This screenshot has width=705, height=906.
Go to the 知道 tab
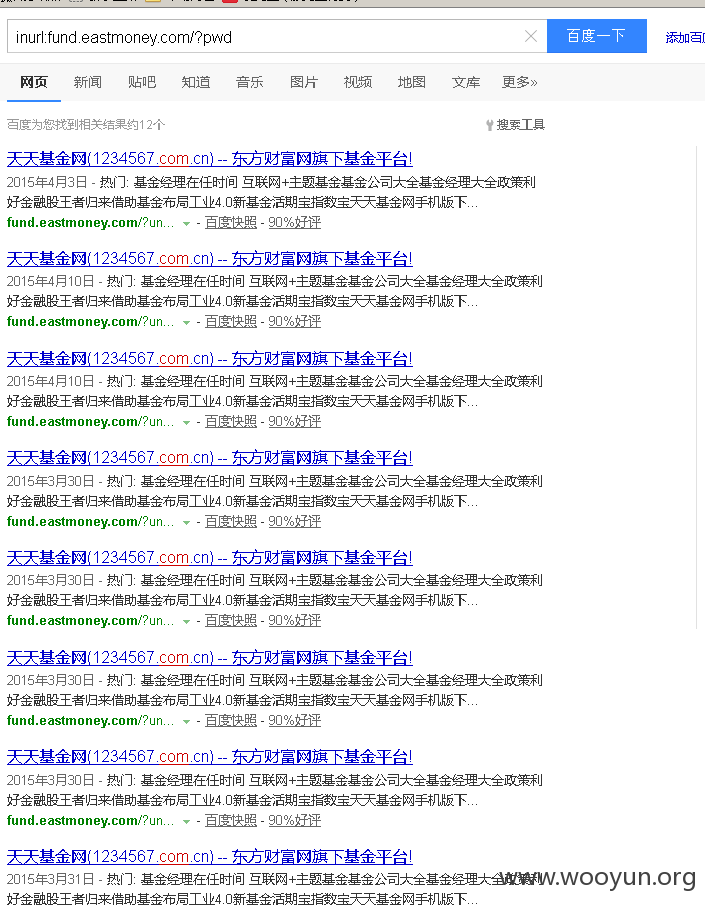coord(195,82)
